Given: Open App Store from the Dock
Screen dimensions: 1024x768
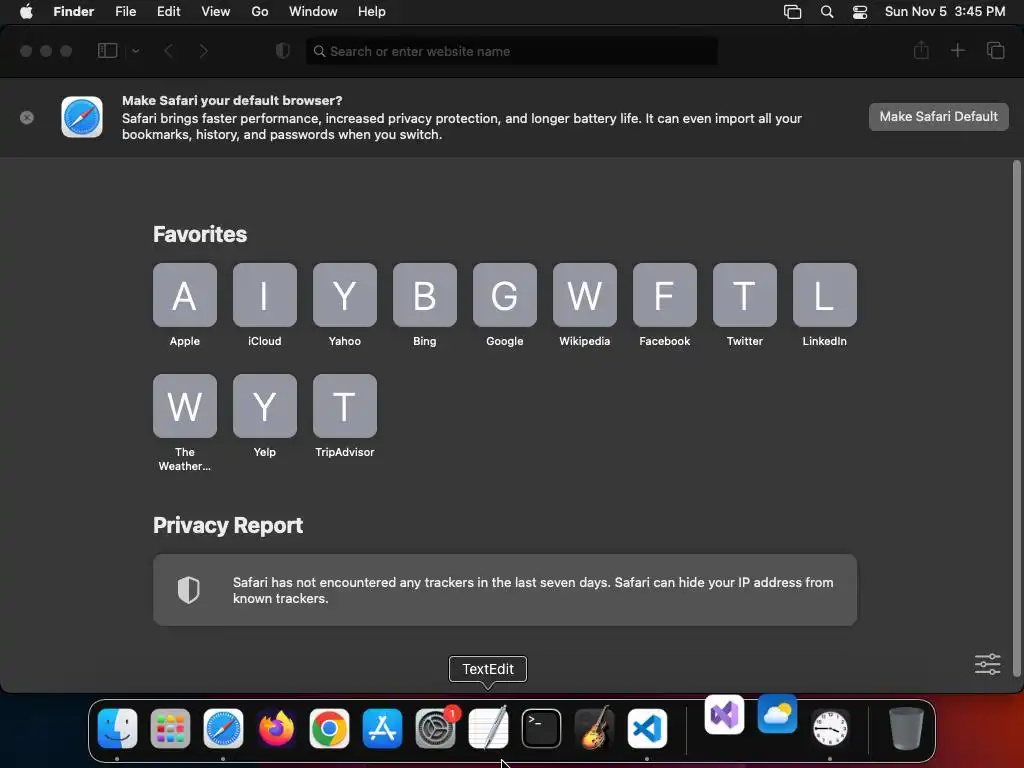Looking at the screenshot, I should pyautogui.click(x=382, y=728).
